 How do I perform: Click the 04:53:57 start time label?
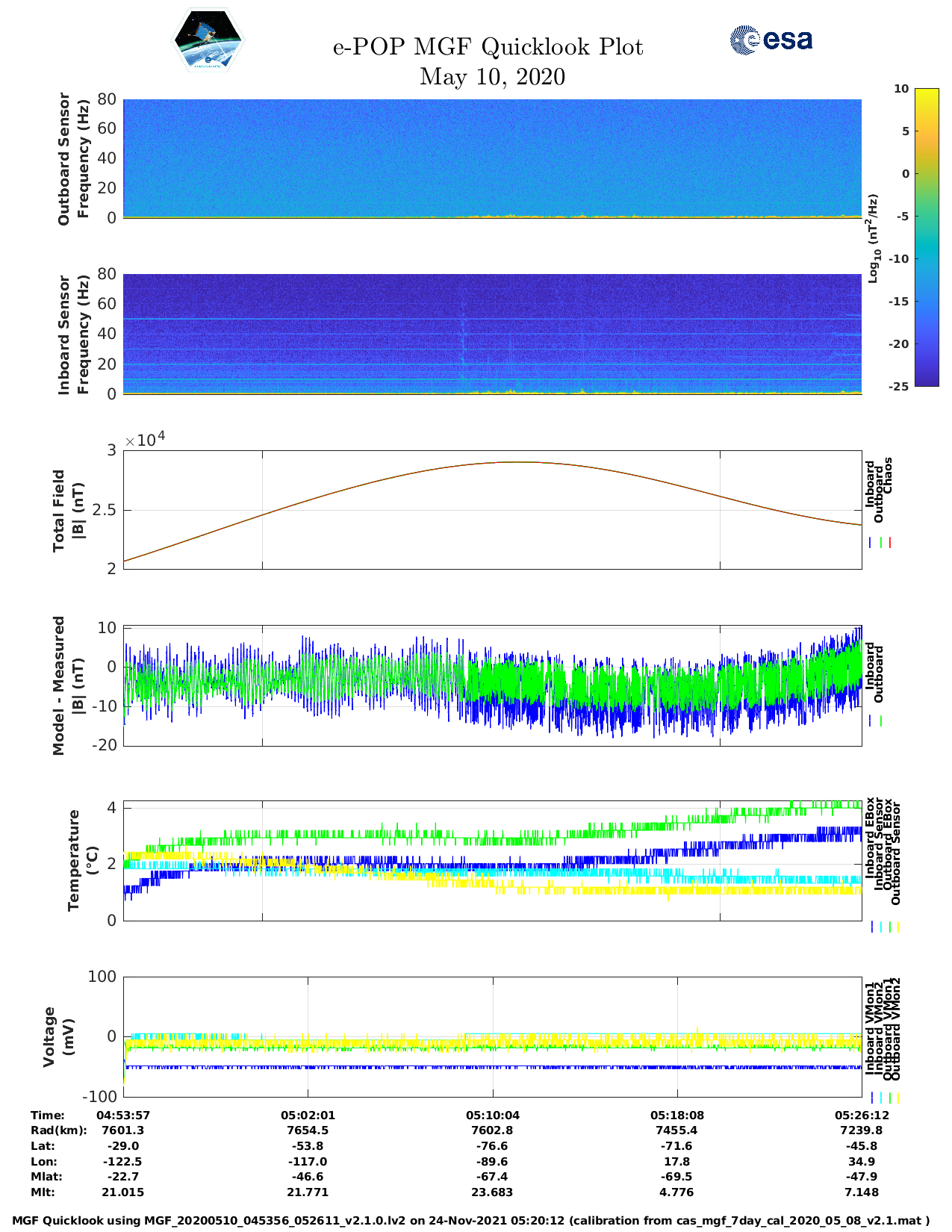[123, 1116]
